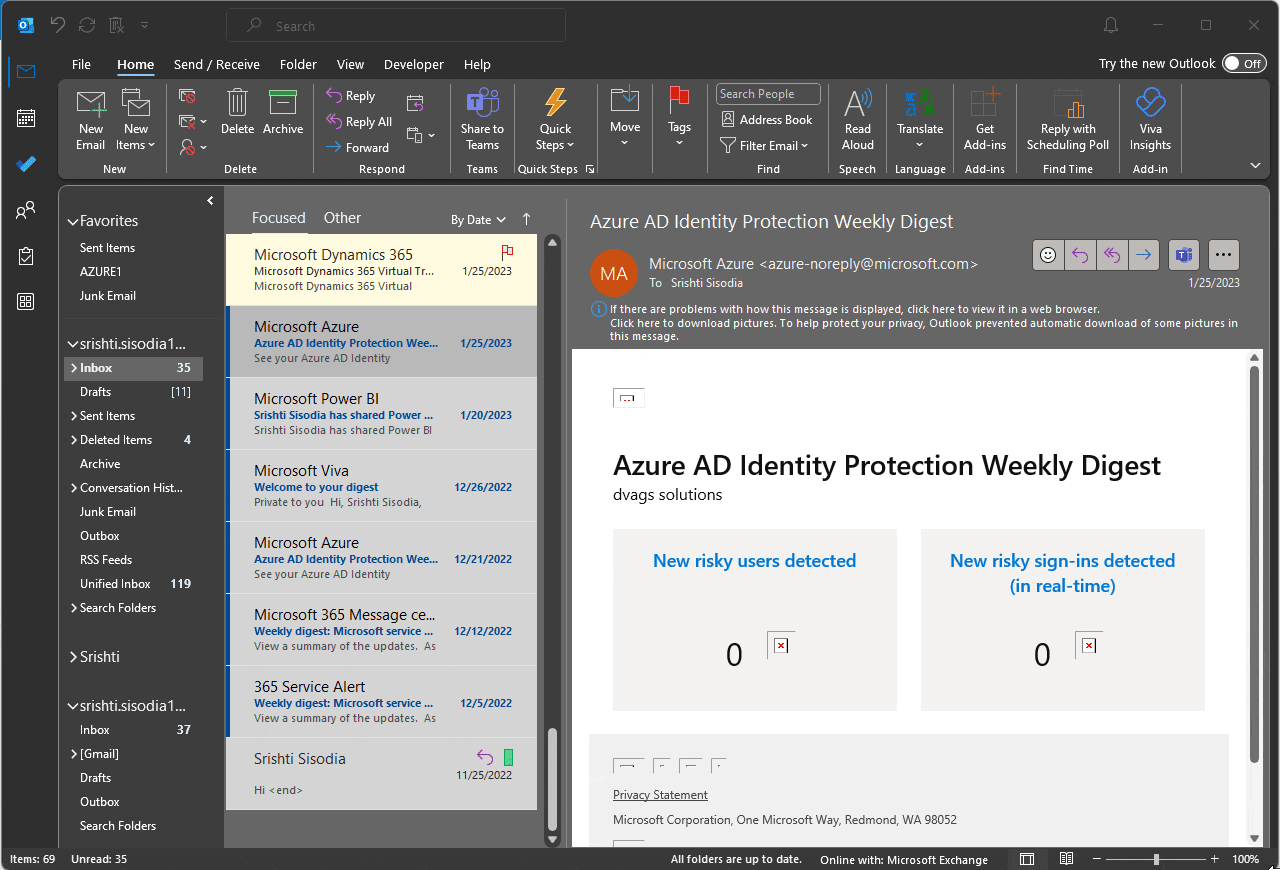Open the Address Book

767,120
